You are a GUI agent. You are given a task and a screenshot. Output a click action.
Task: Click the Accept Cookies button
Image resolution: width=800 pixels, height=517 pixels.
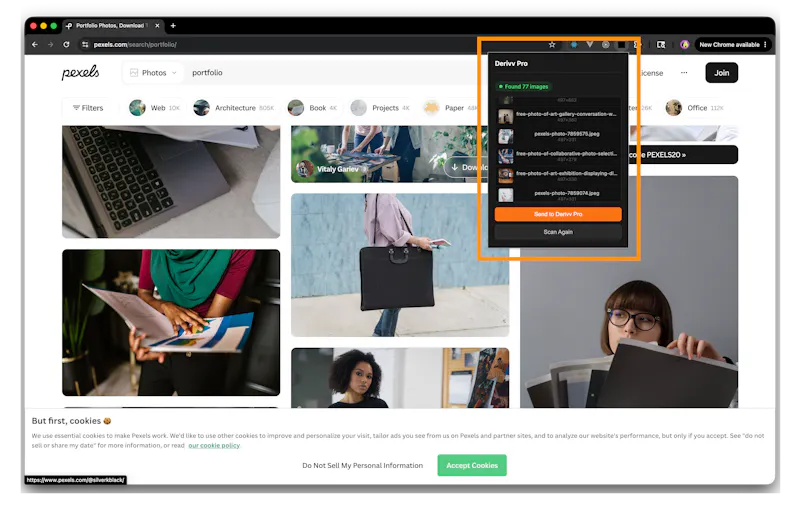(x=472, y=465)
